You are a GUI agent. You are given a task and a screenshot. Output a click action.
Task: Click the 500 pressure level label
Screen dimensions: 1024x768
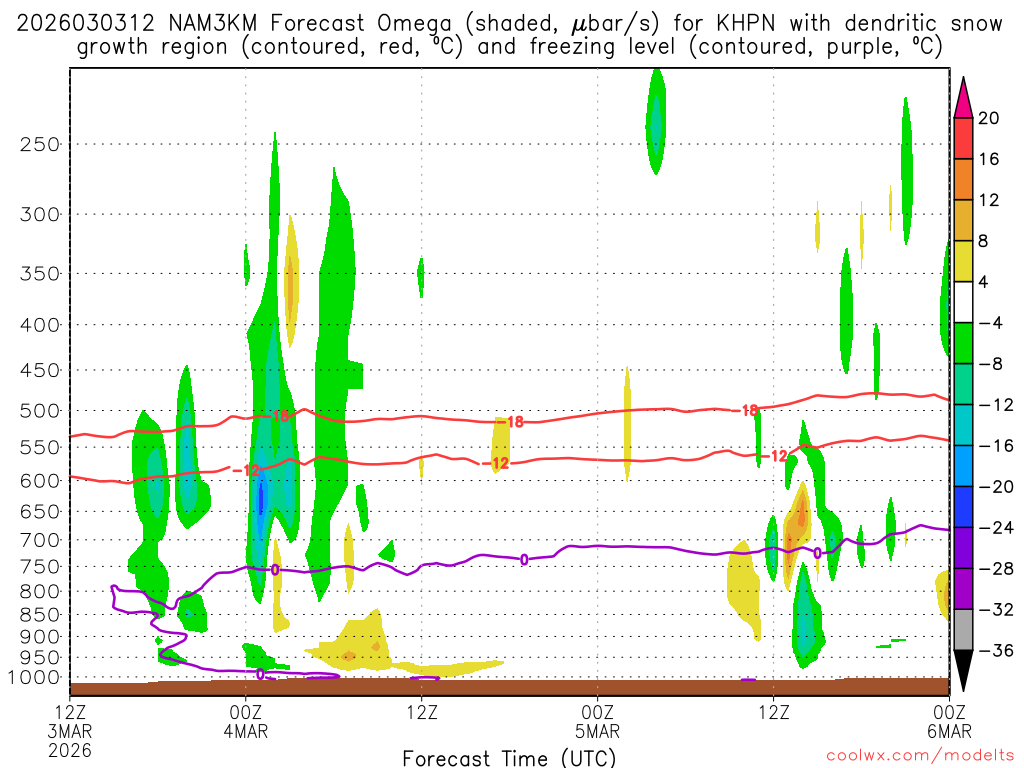(40, 411)
